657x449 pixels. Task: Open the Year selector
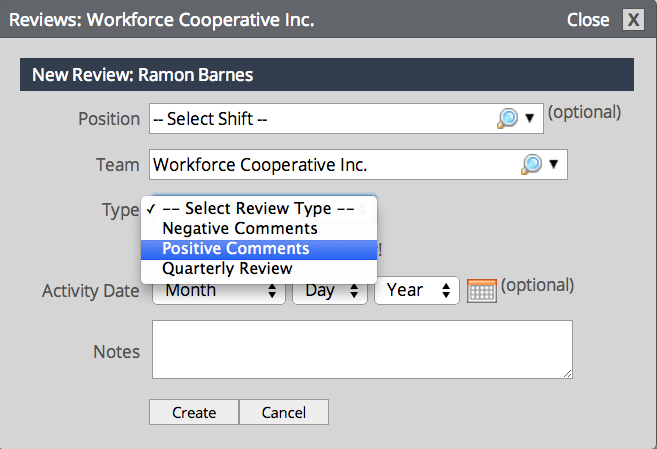tap(417, 290)
